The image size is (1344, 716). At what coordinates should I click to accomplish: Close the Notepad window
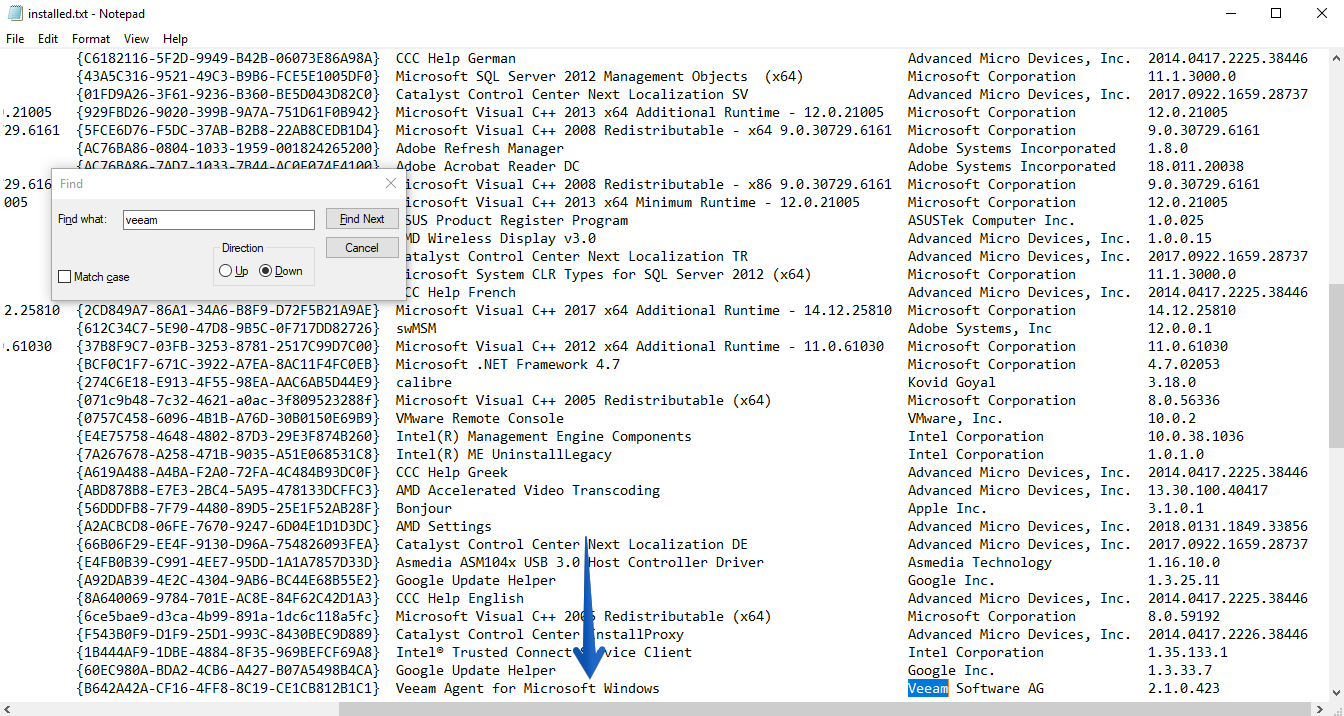[1321, 13]
